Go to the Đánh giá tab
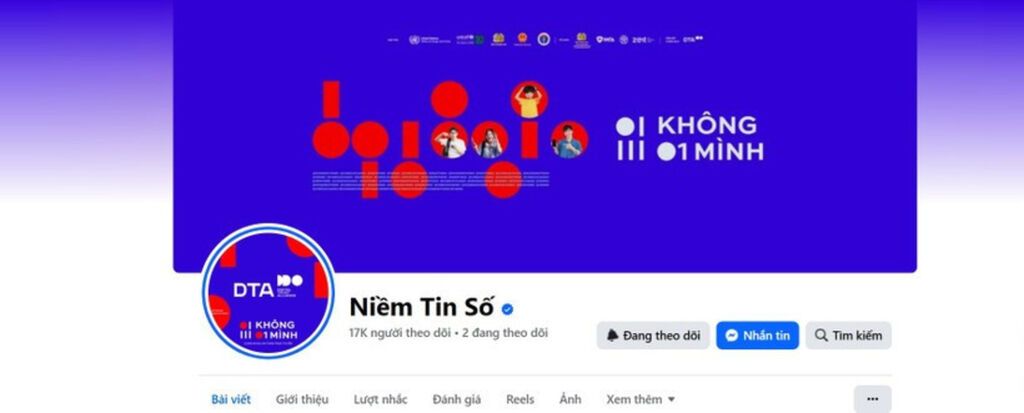The height and width of the screenshot is (413, 1024). 456,399
